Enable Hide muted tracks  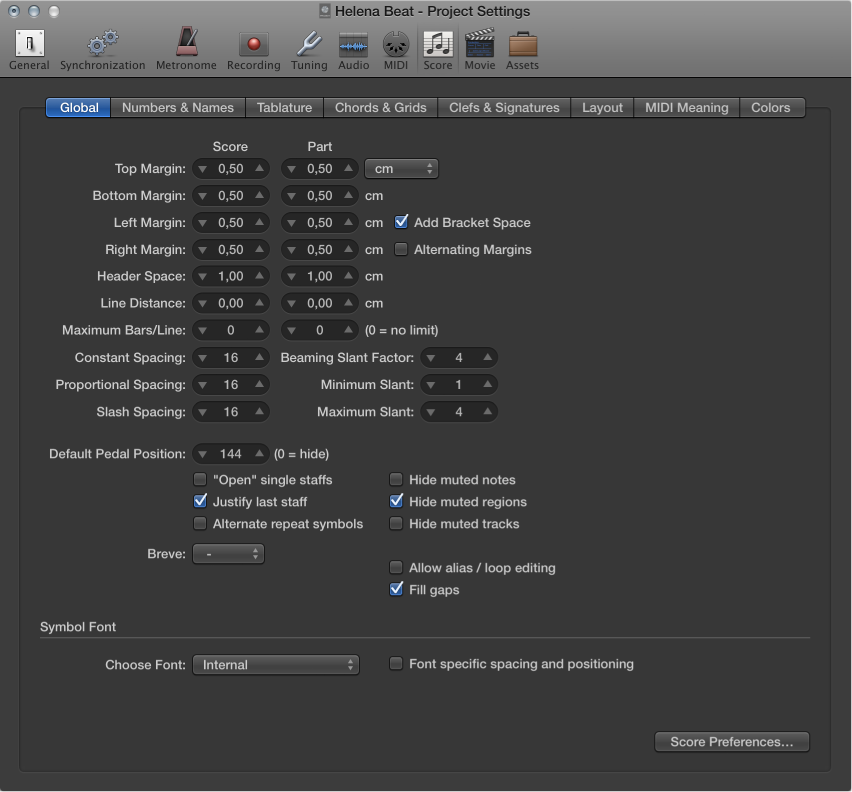396,523
